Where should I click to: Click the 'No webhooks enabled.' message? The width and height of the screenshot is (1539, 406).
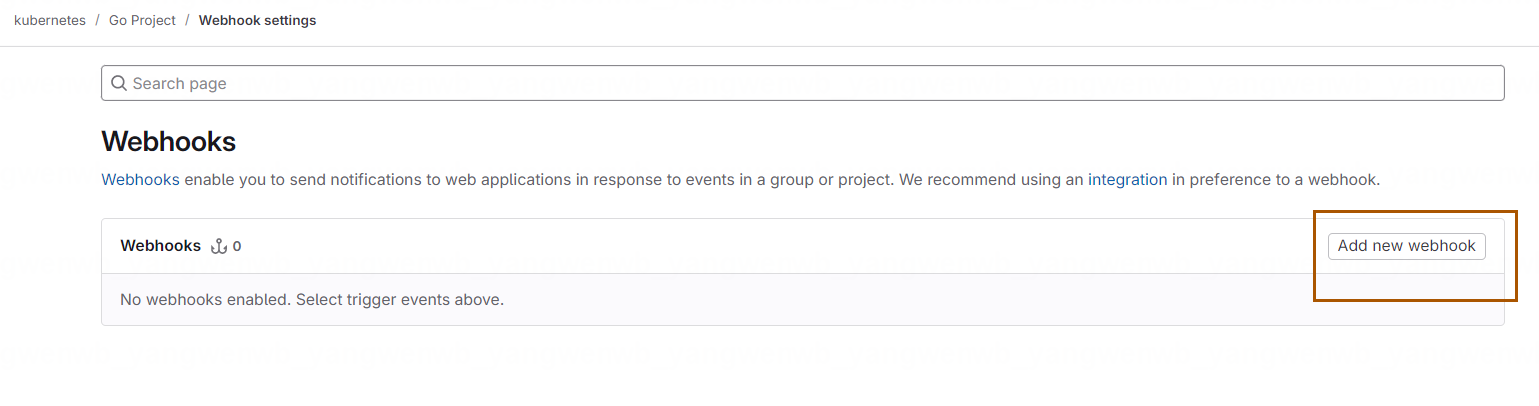click(x=206, y=300)
